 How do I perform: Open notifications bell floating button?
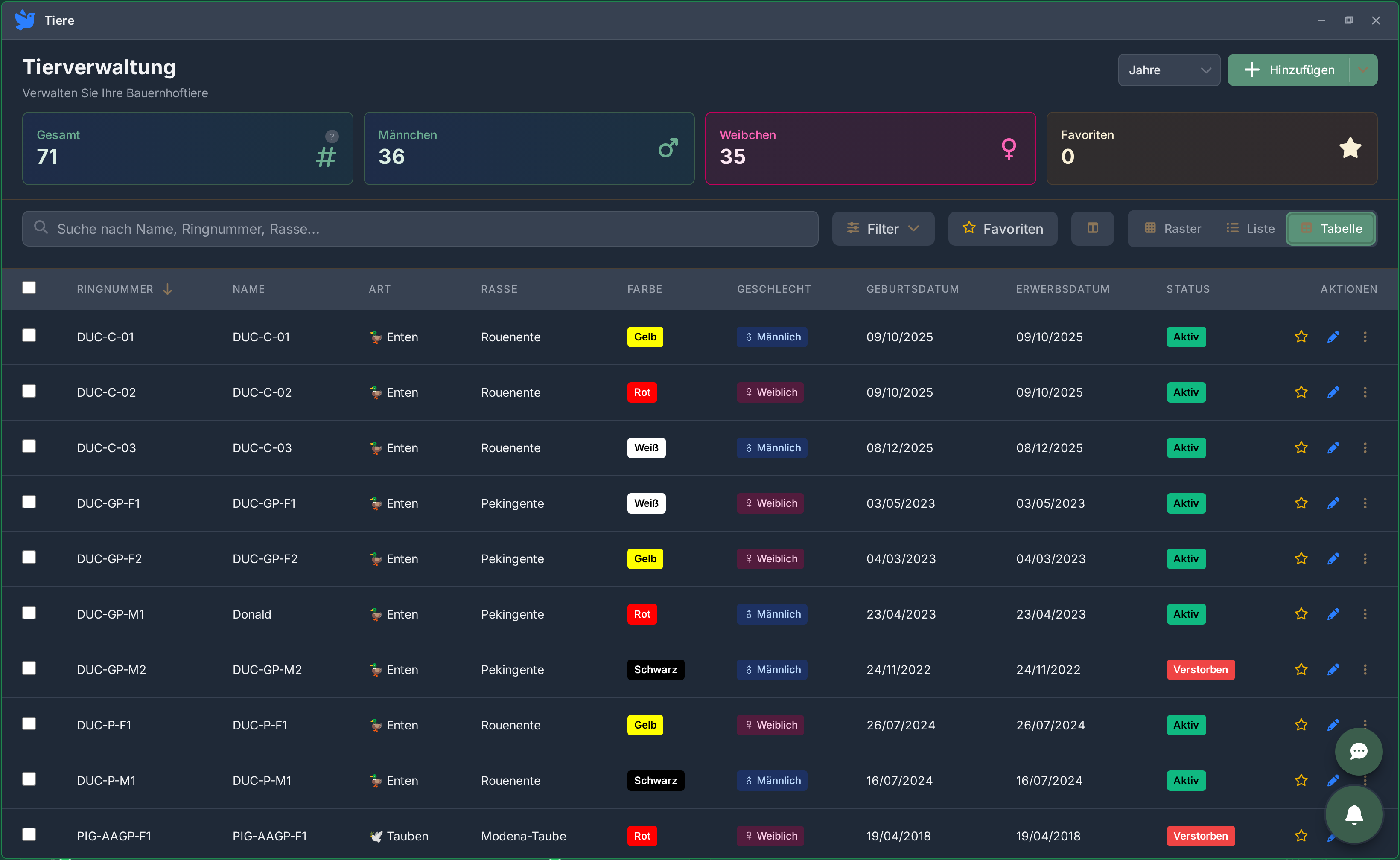1354,814
